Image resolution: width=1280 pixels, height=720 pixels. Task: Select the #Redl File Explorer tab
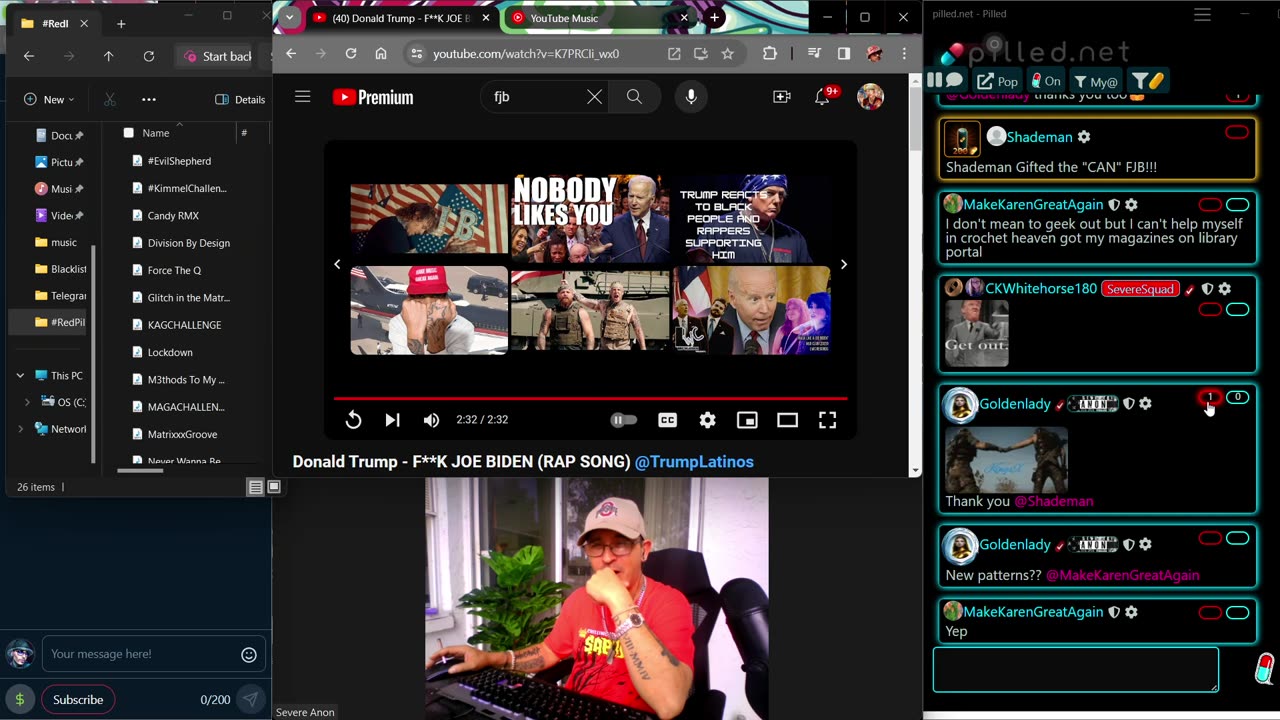[x=56, y=23]
